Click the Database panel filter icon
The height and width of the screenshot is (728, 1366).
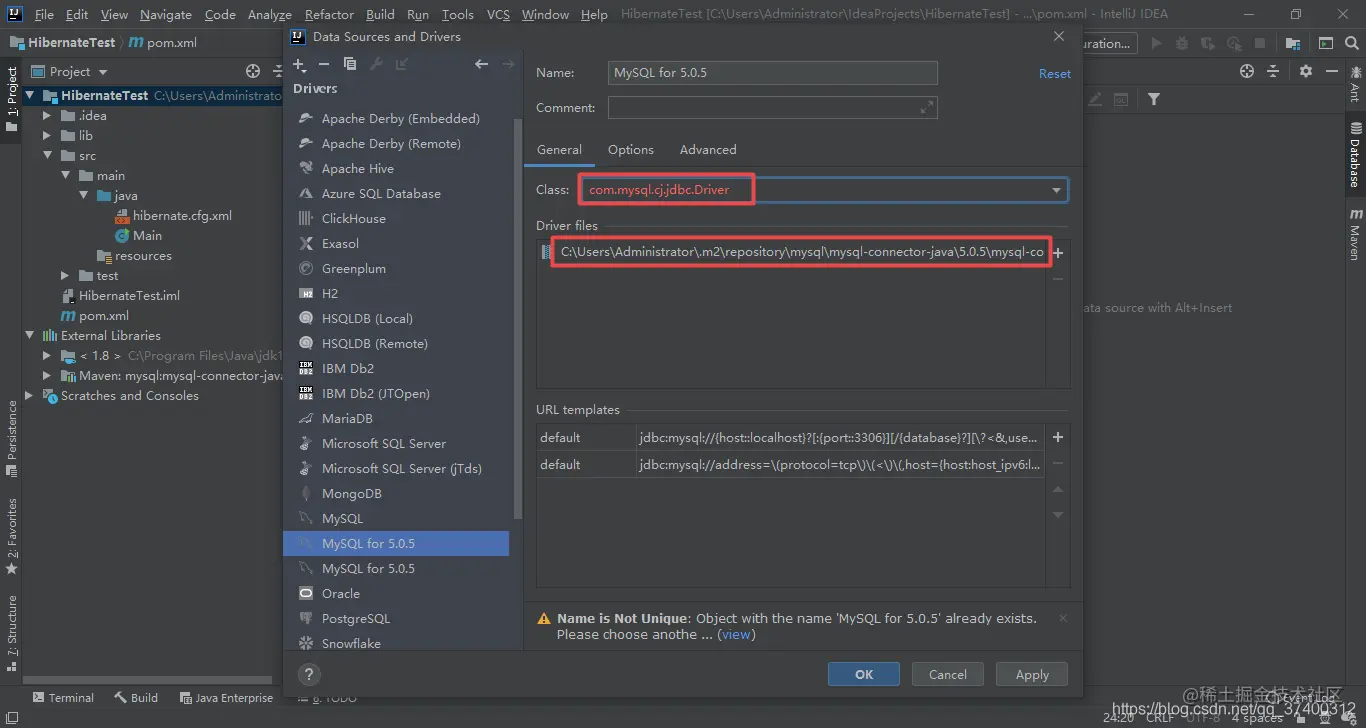[x=1154, y=99]
